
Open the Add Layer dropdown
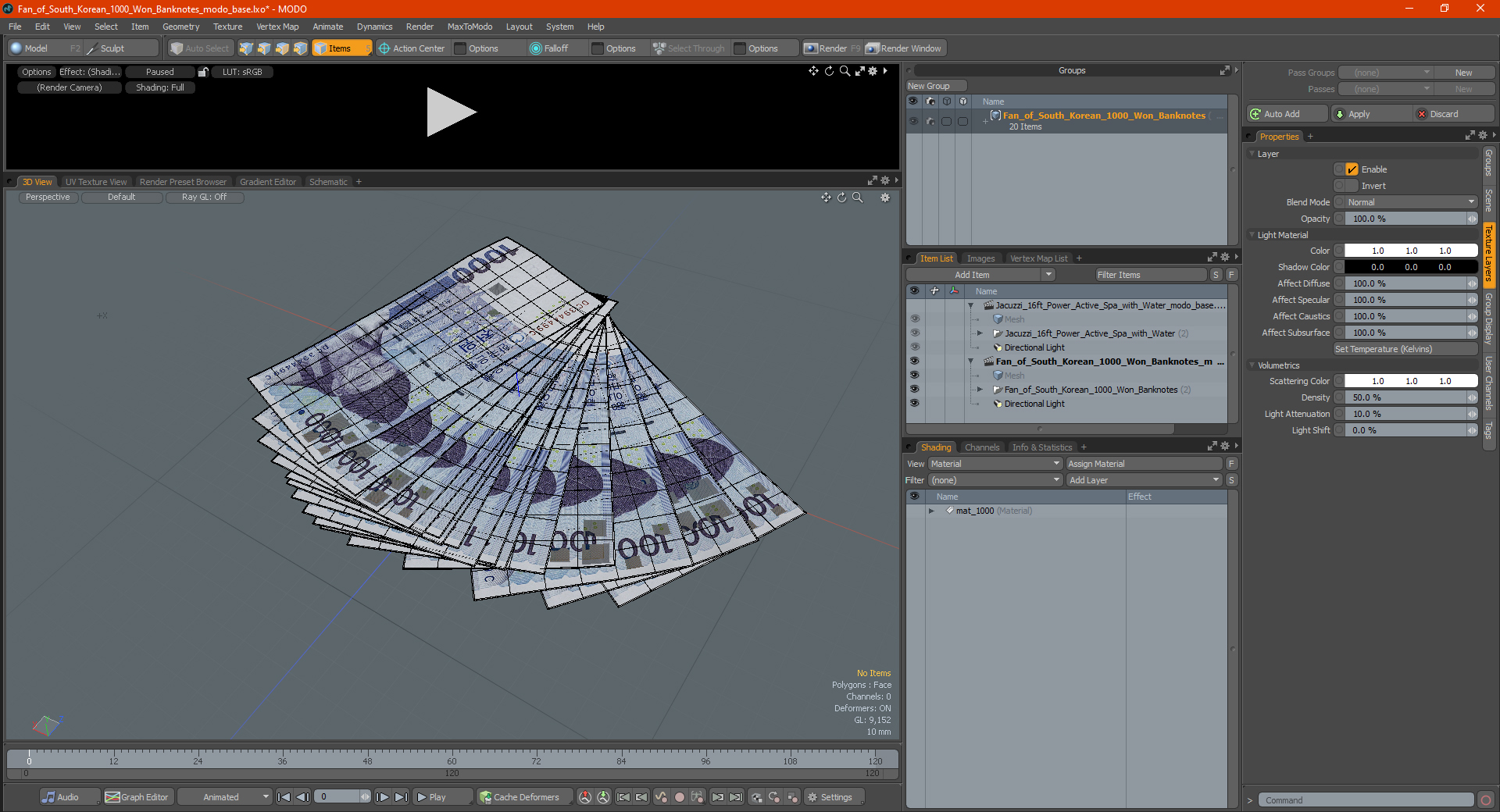pyautogui.click(x=1145, y=480)
